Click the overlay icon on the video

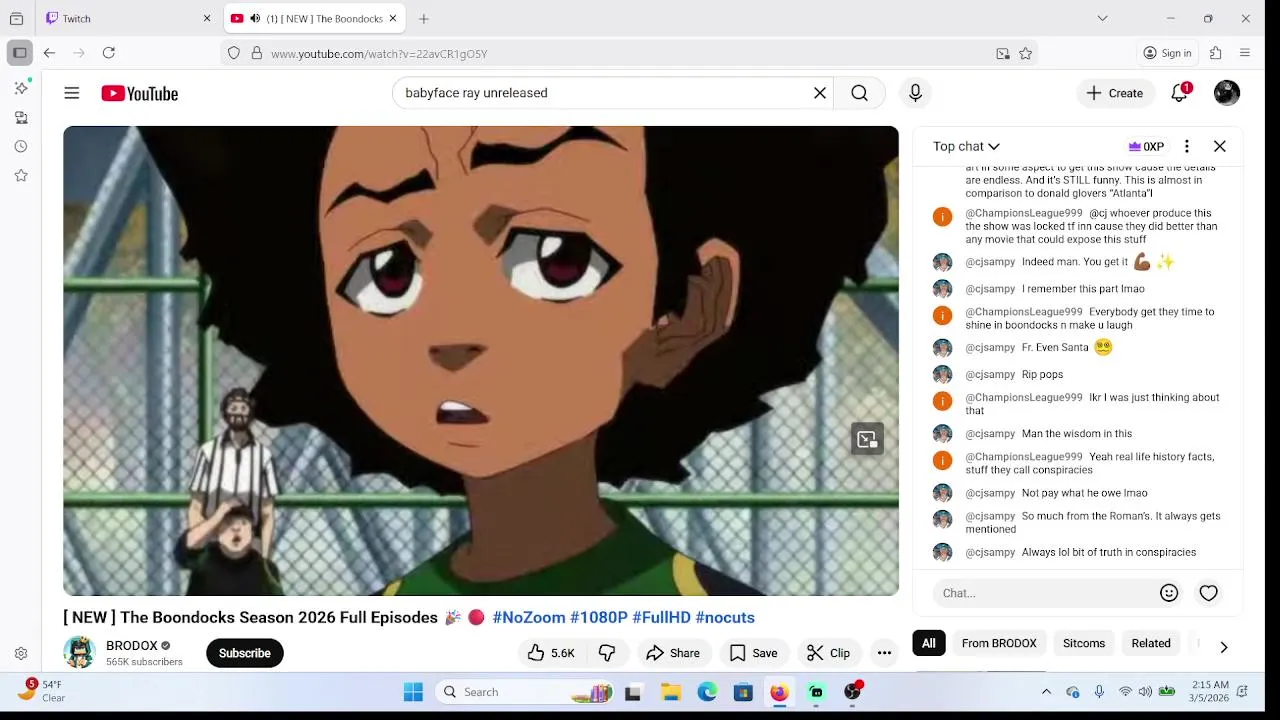coord(867,439)
